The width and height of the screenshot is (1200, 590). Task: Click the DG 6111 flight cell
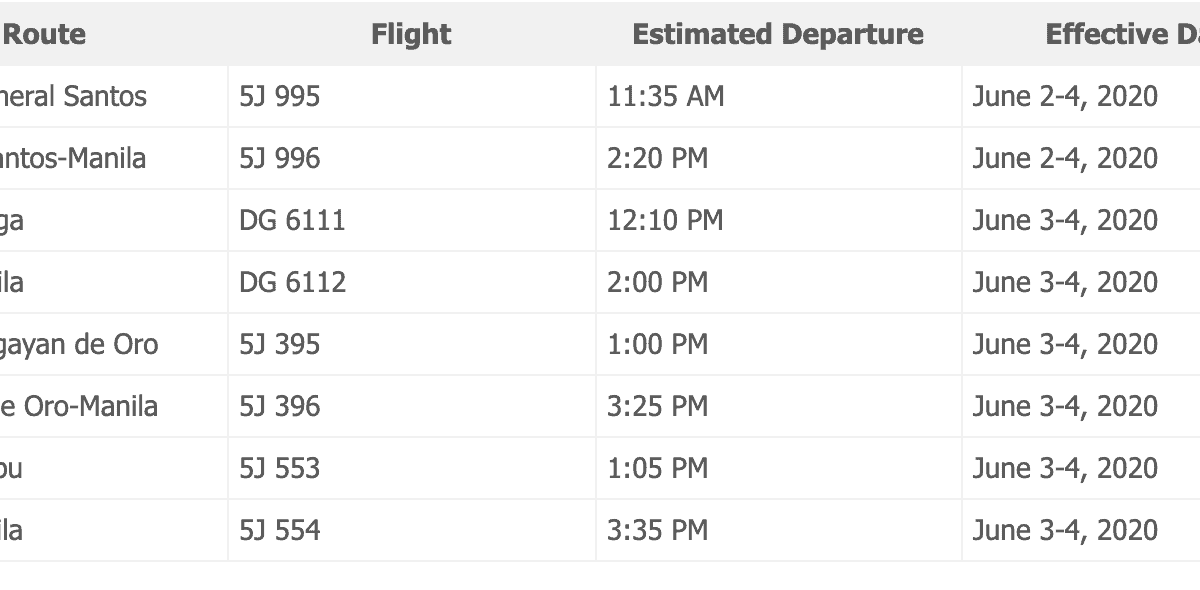pos(292,221)
